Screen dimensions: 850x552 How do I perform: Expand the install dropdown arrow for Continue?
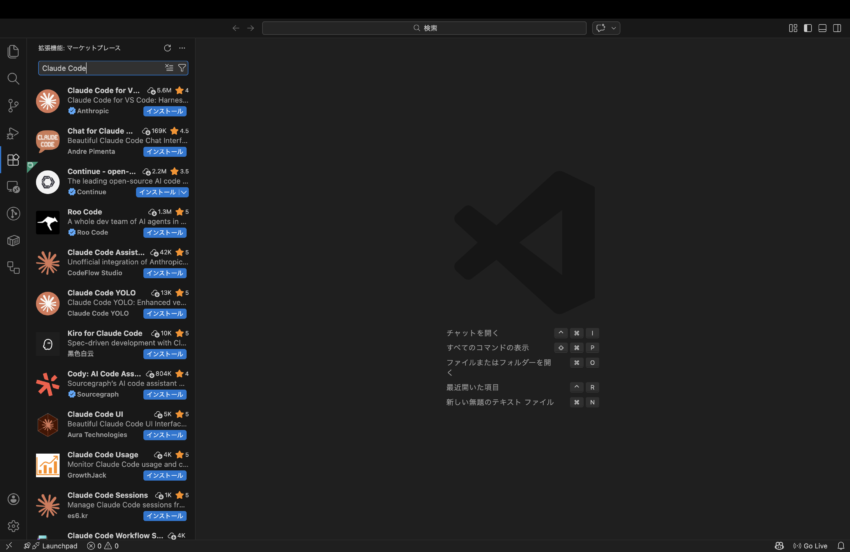pyautogui.click(x=184, y=192)
